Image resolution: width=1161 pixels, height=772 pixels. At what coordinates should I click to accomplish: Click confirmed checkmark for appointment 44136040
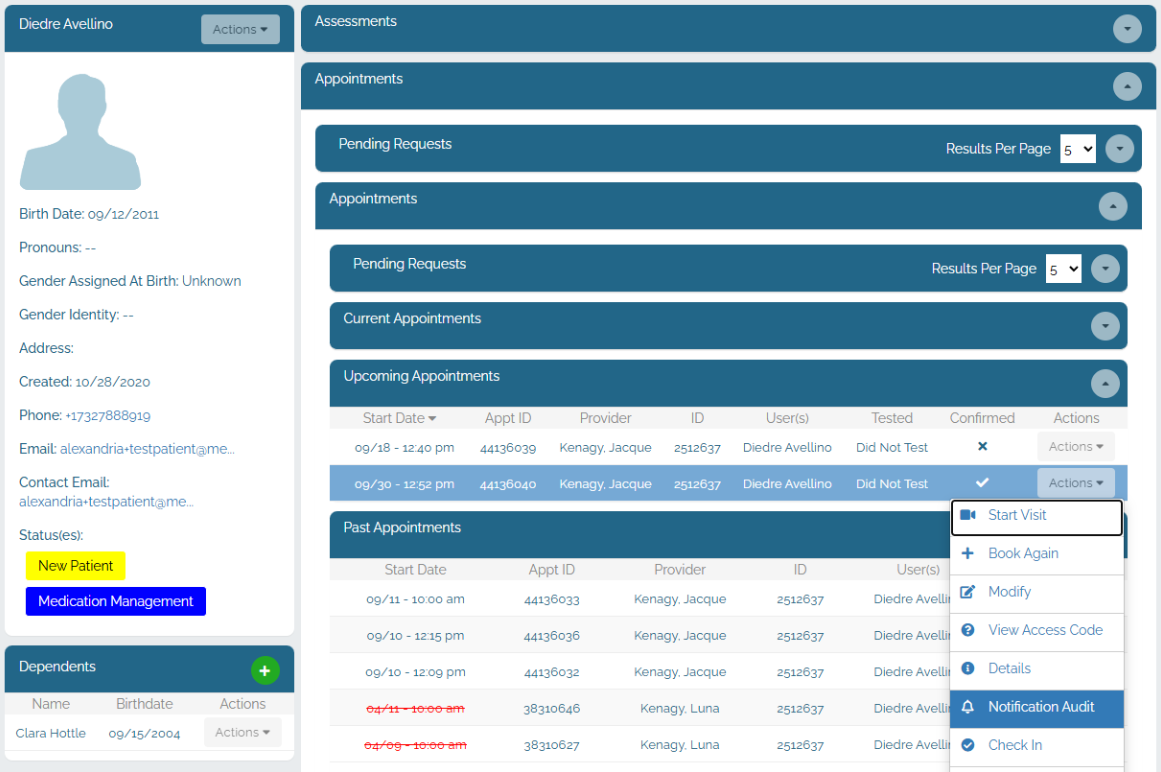[x=982, y=483]
